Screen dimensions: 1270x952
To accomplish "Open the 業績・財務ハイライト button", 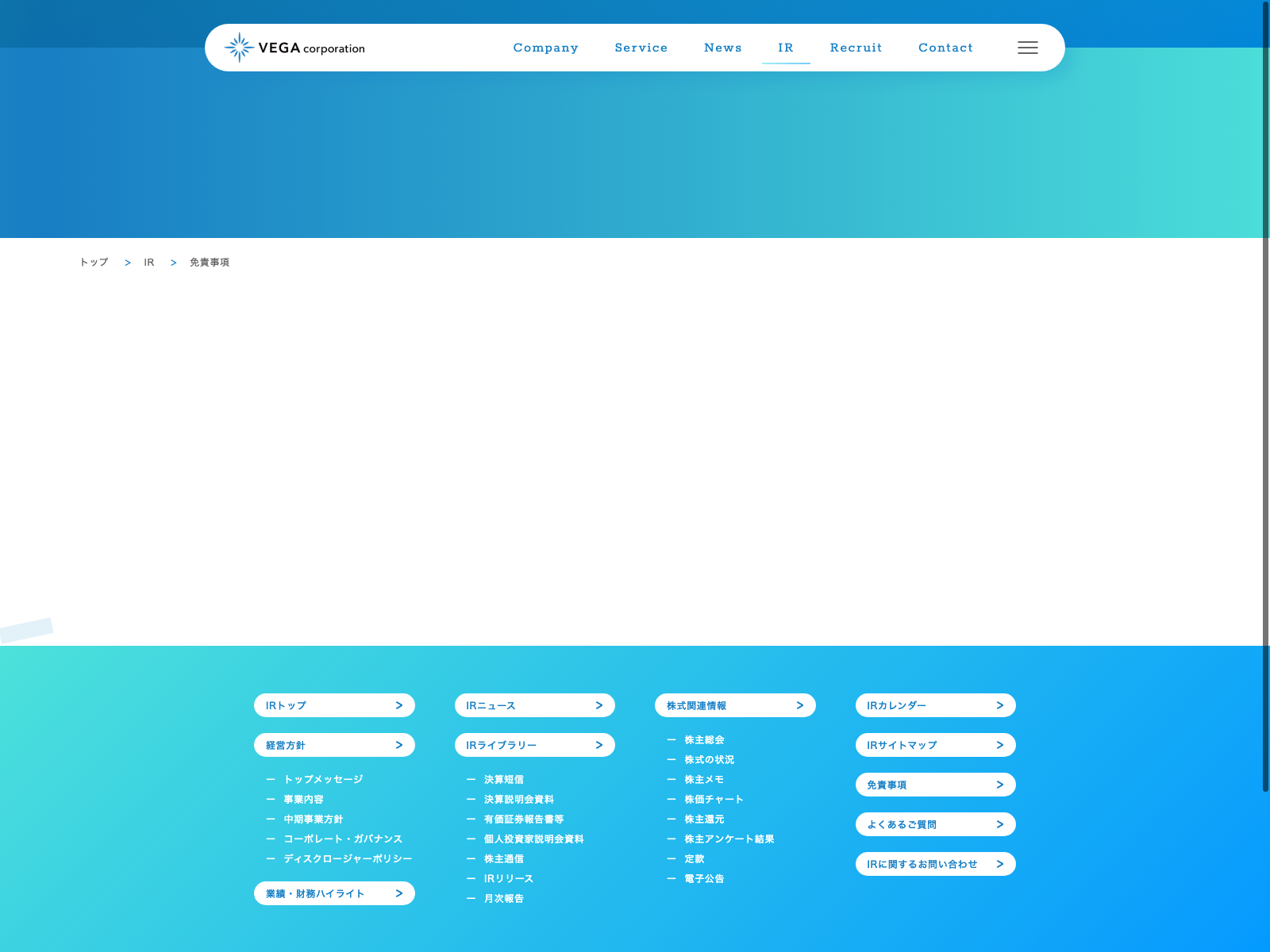I will [333, 893].
